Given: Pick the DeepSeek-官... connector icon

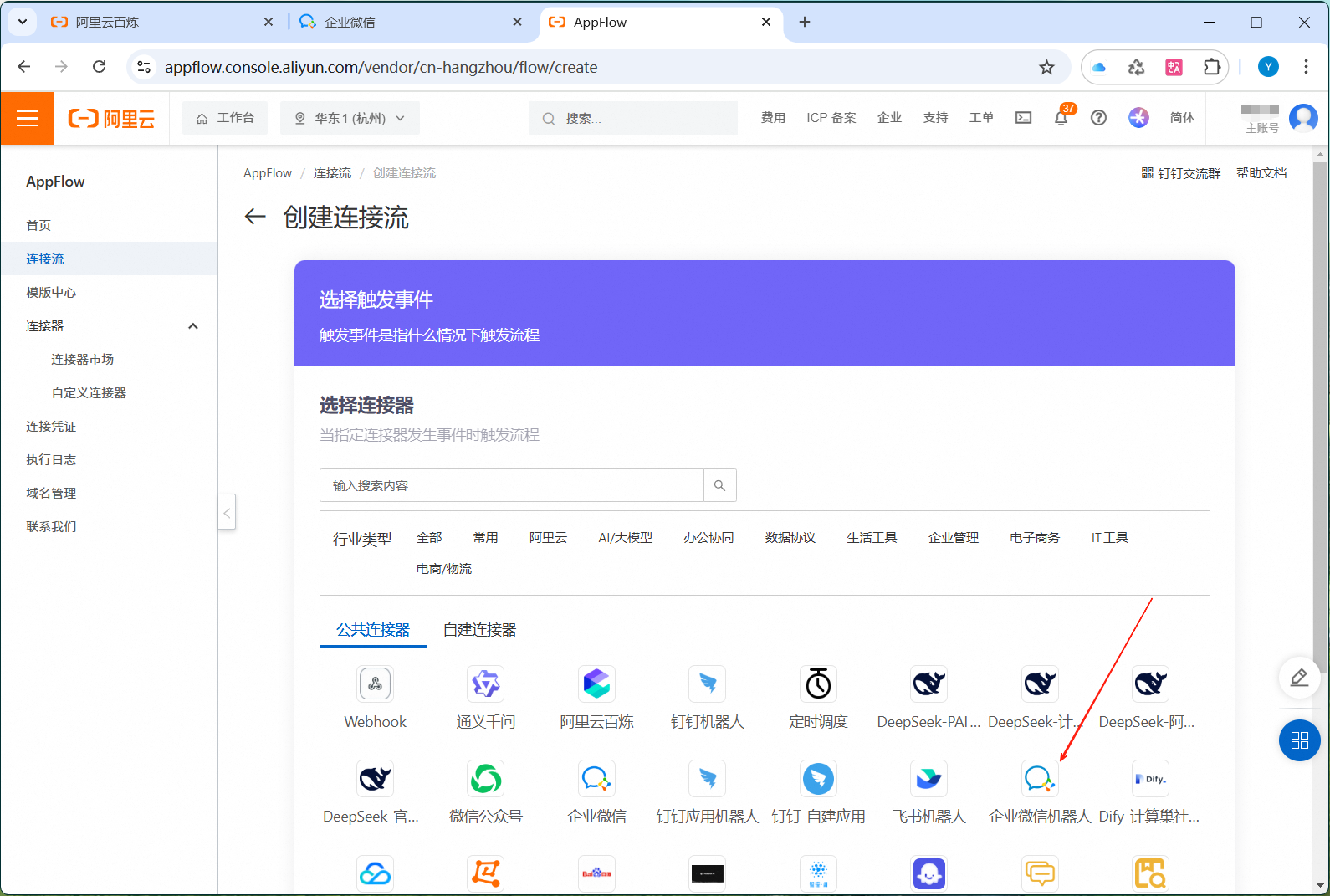Looking at the screenshot, I should 376,779.
